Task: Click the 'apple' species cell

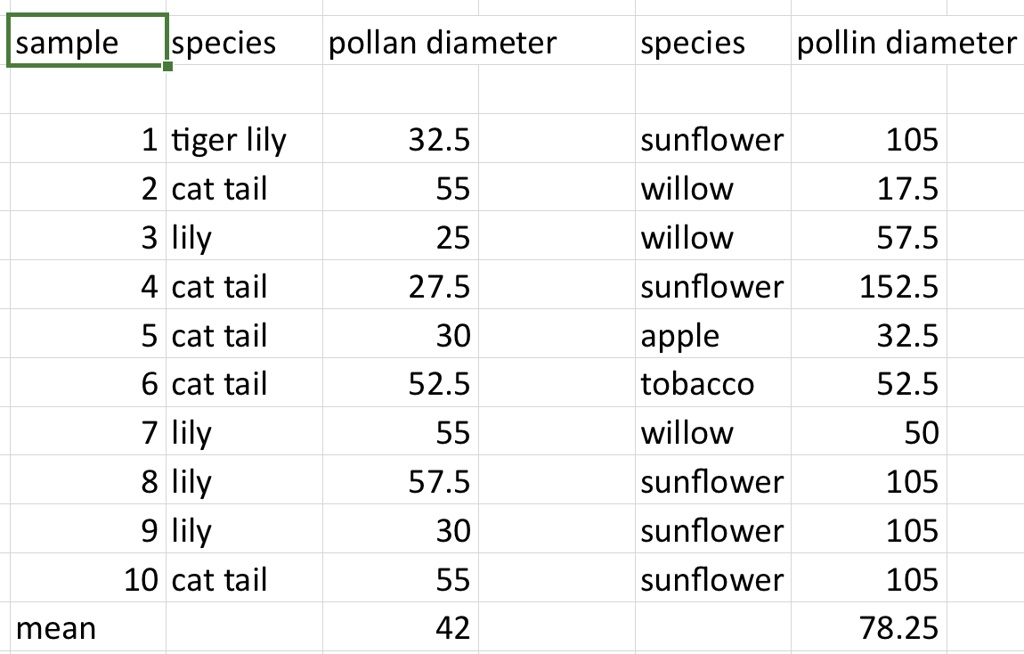Action: point(713,334)
